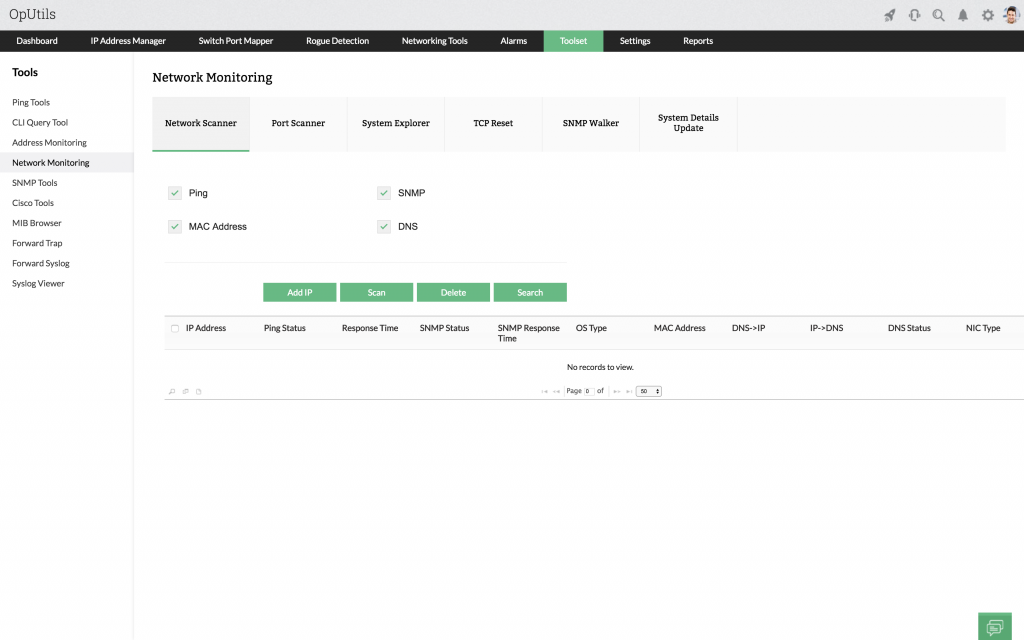This screenshot has height=640, width=1024.
Task: Disable the MAC Address checkbox
Action: 175,227
